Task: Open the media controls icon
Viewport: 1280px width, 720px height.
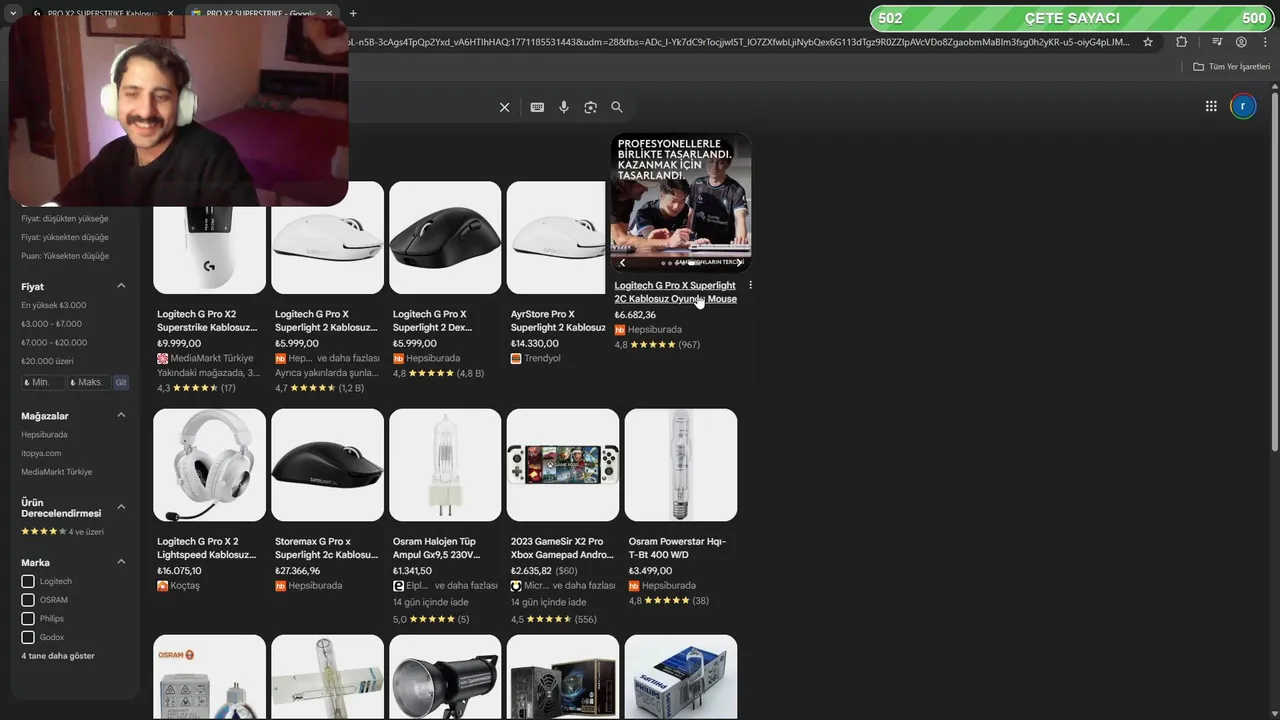Action: (x=1217, y=42)
